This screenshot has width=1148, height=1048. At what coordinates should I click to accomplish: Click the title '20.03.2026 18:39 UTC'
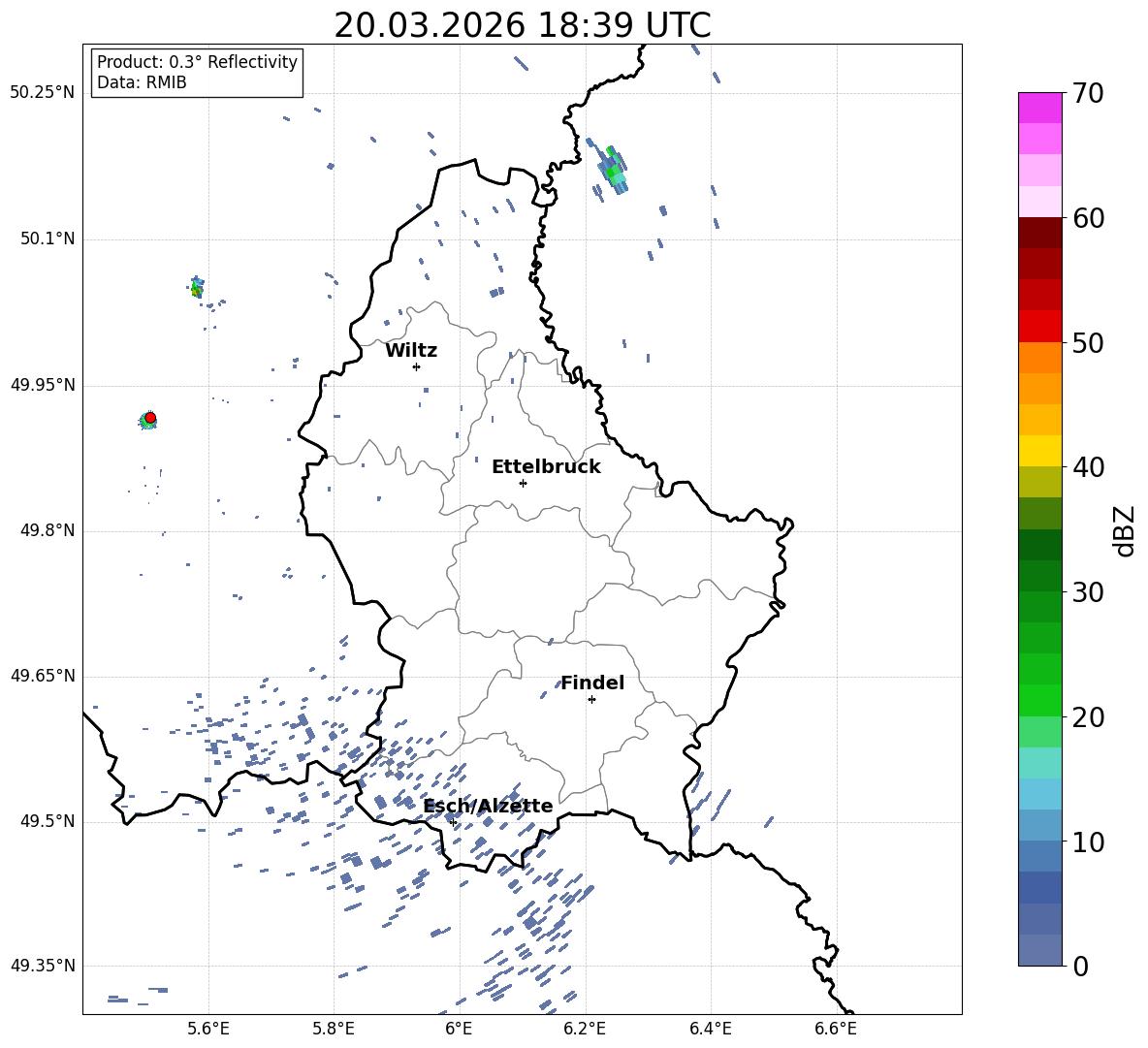tap(522, 25)
